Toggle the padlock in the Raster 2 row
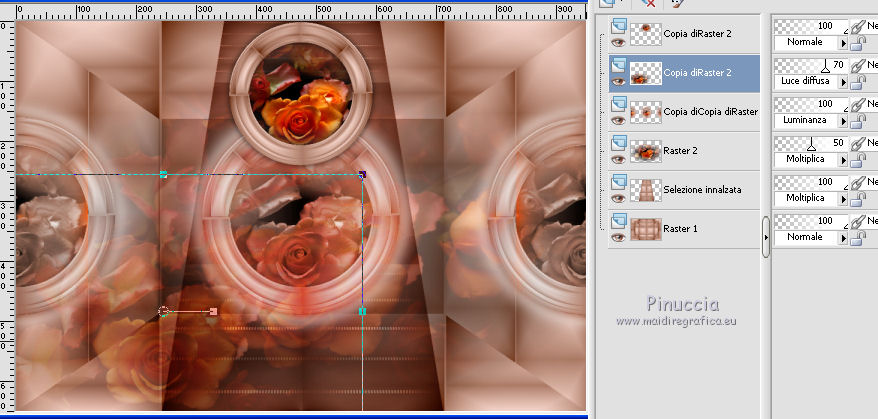The image size is (878, 419). click(856, 161)
